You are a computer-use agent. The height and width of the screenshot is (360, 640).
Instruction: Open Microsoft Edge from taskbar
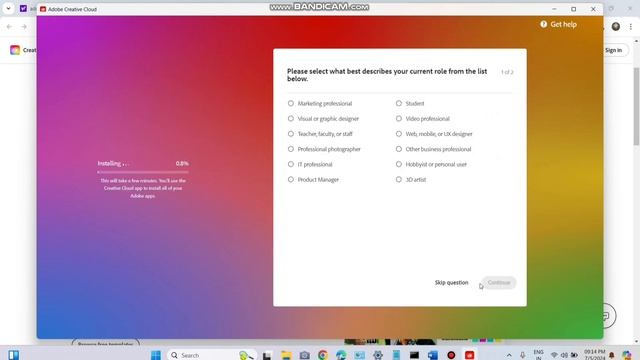(x=341, y=355)
